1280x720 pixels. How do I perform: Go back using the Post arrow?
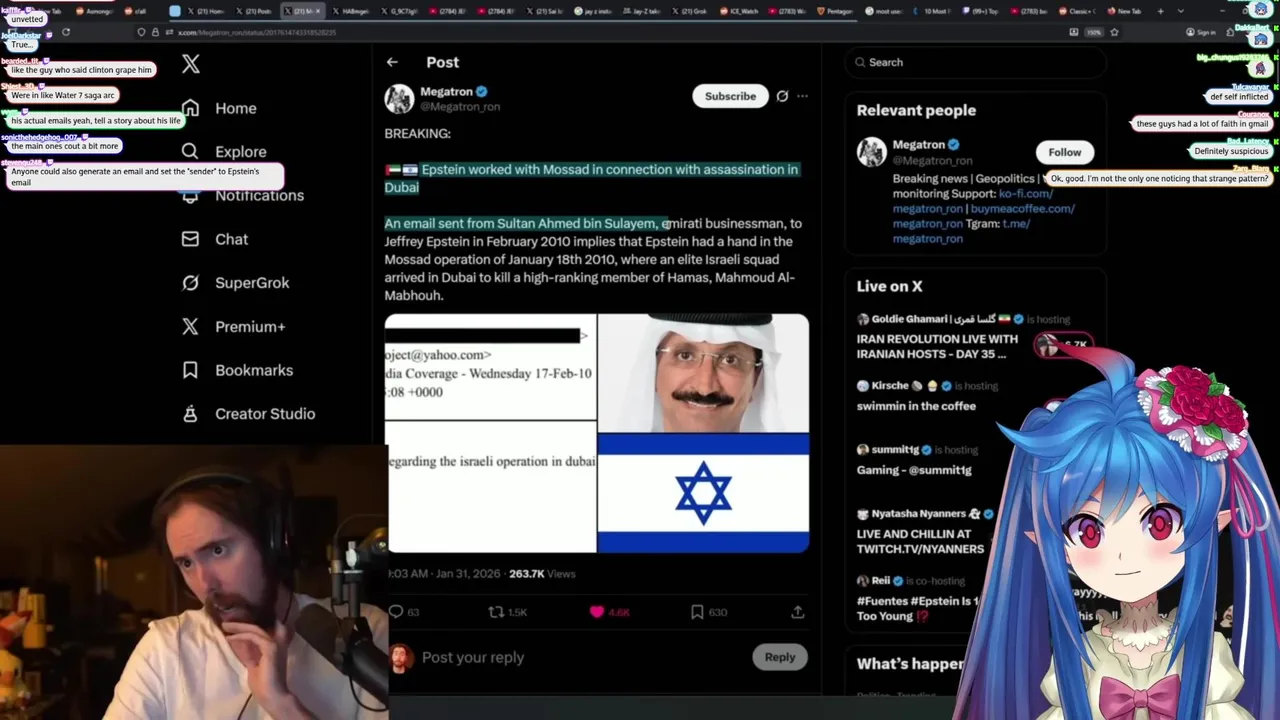392,62
